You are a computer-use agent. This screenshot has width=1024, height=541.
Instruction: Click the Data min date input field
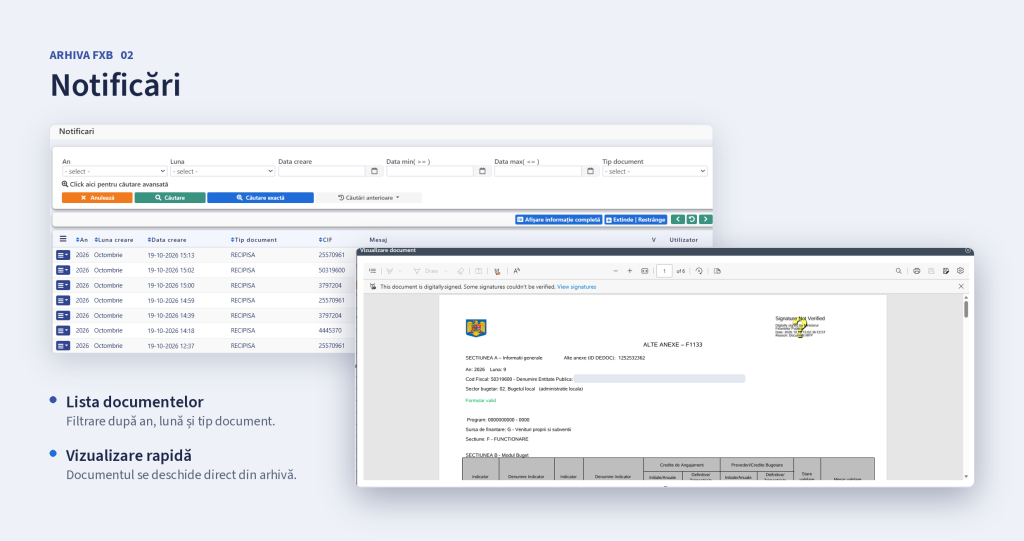click(430, 171)
